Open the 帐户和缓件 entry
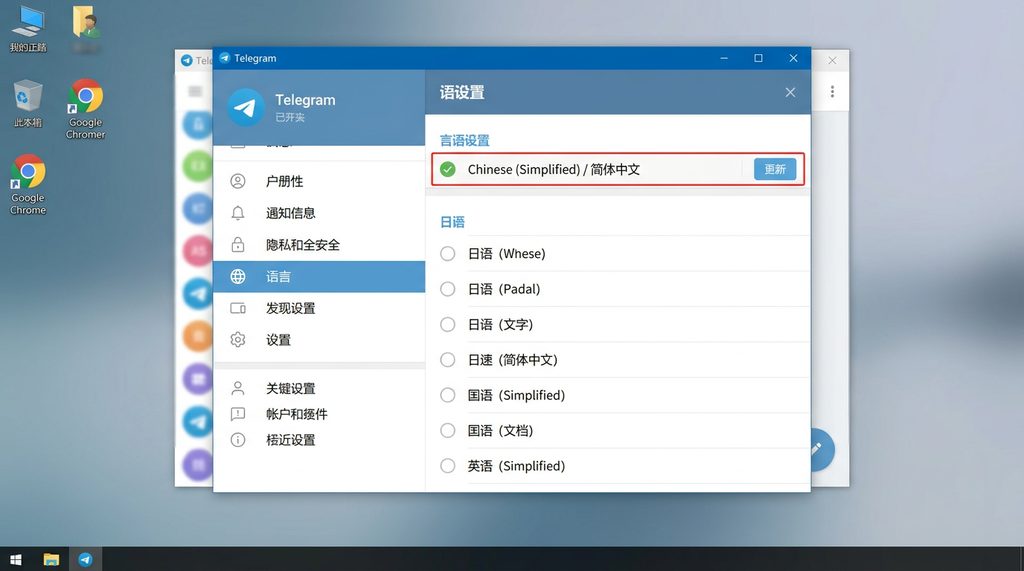The width and height of the screenshot is (1024, 571). click(319, 414)
